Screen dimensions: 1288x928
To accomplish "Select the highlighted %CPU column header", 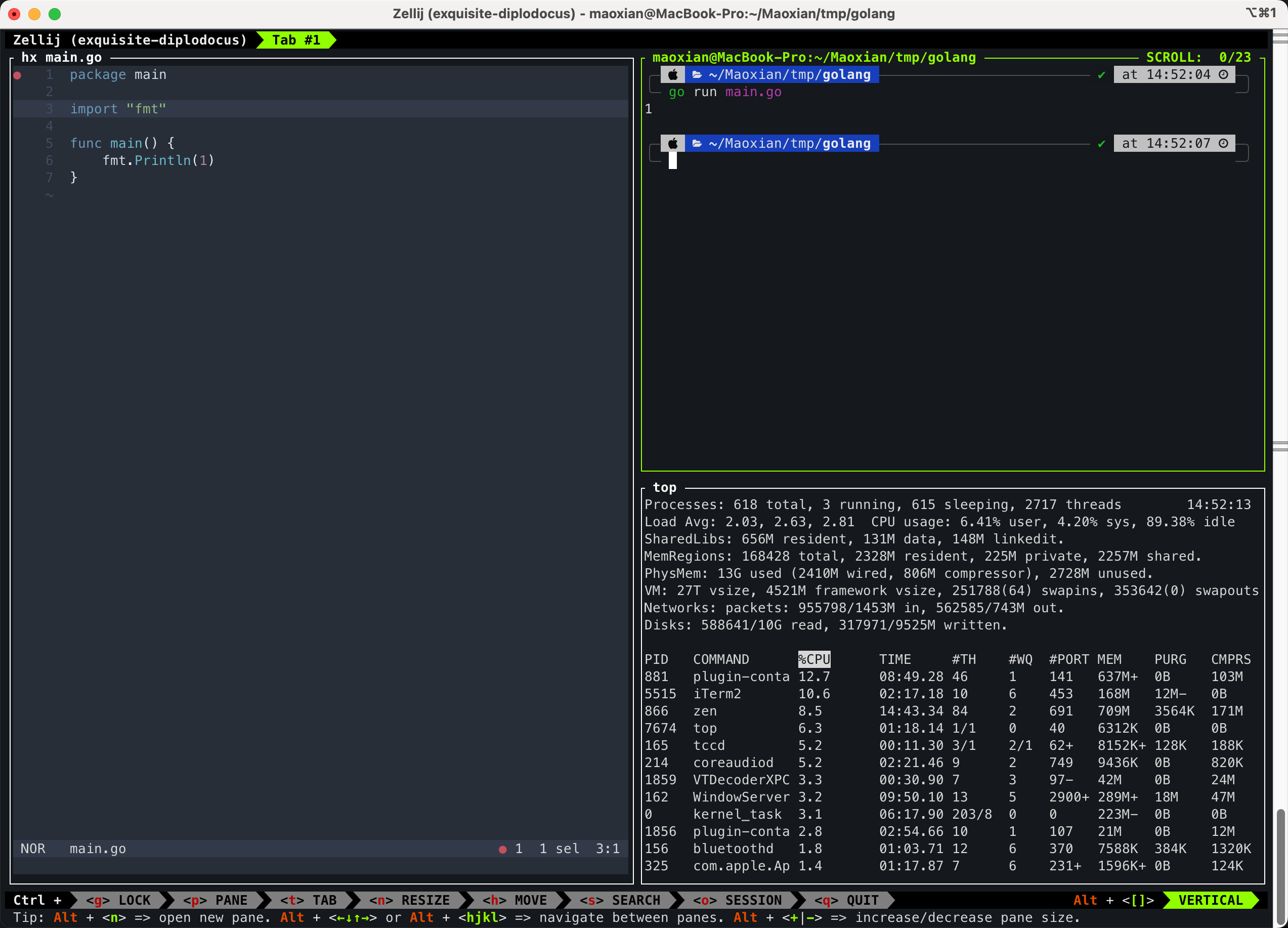I will pyautogui.click(x=814, y=659).
